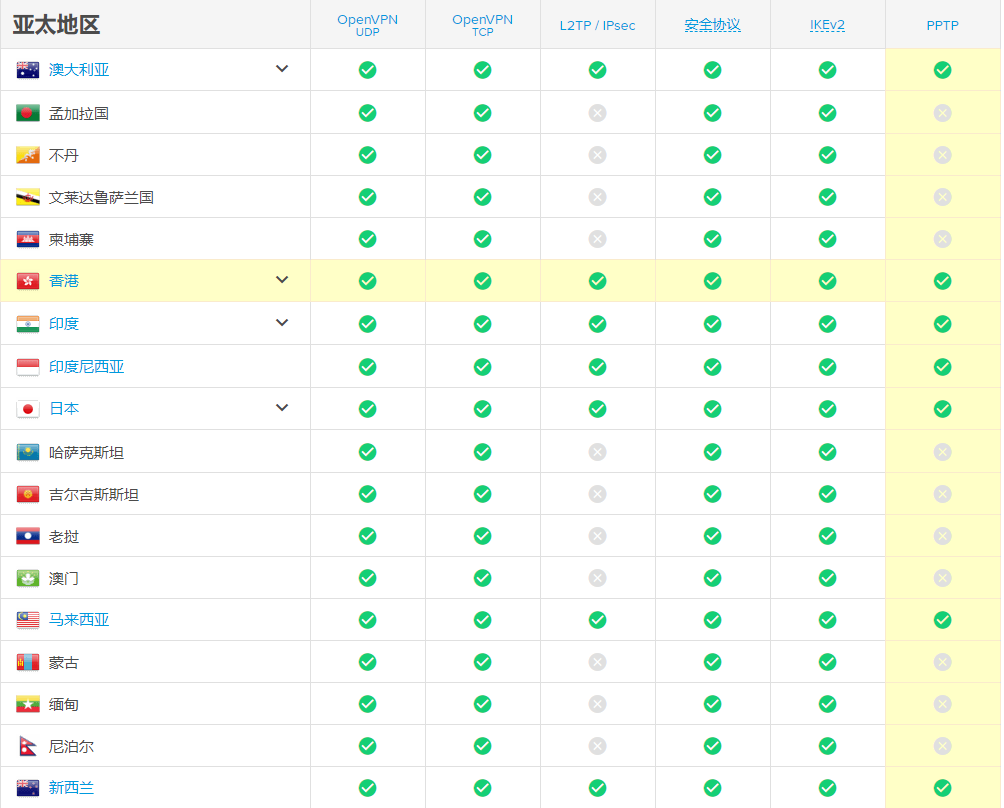Click 蒙古 L2TP/IPsec grey cross

(597, 662)
